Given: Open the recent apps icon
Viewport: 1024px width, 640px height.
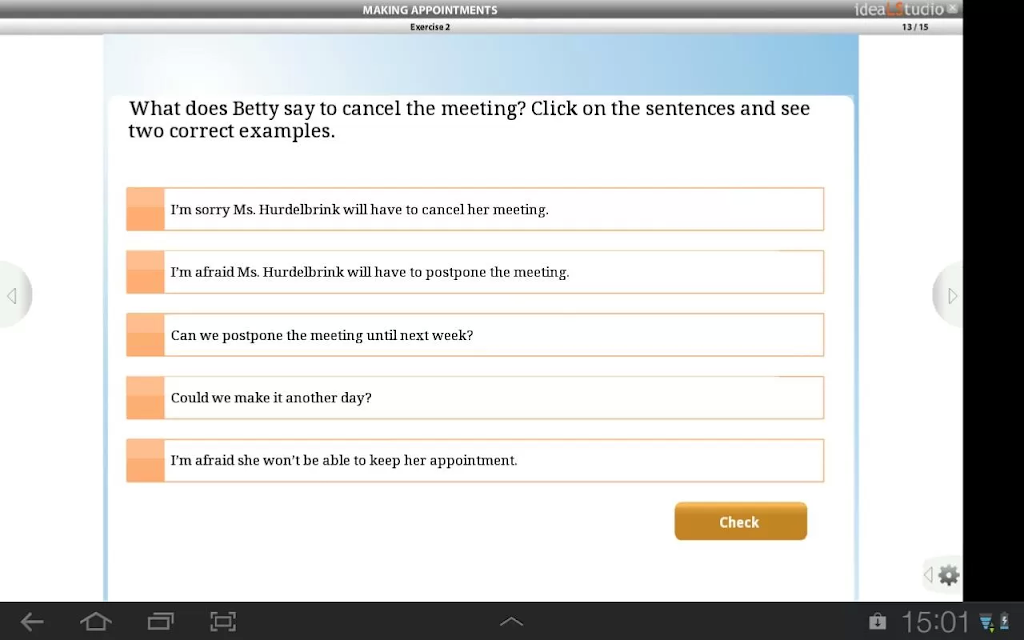Looking at the screenshot, I should [160, 621].
